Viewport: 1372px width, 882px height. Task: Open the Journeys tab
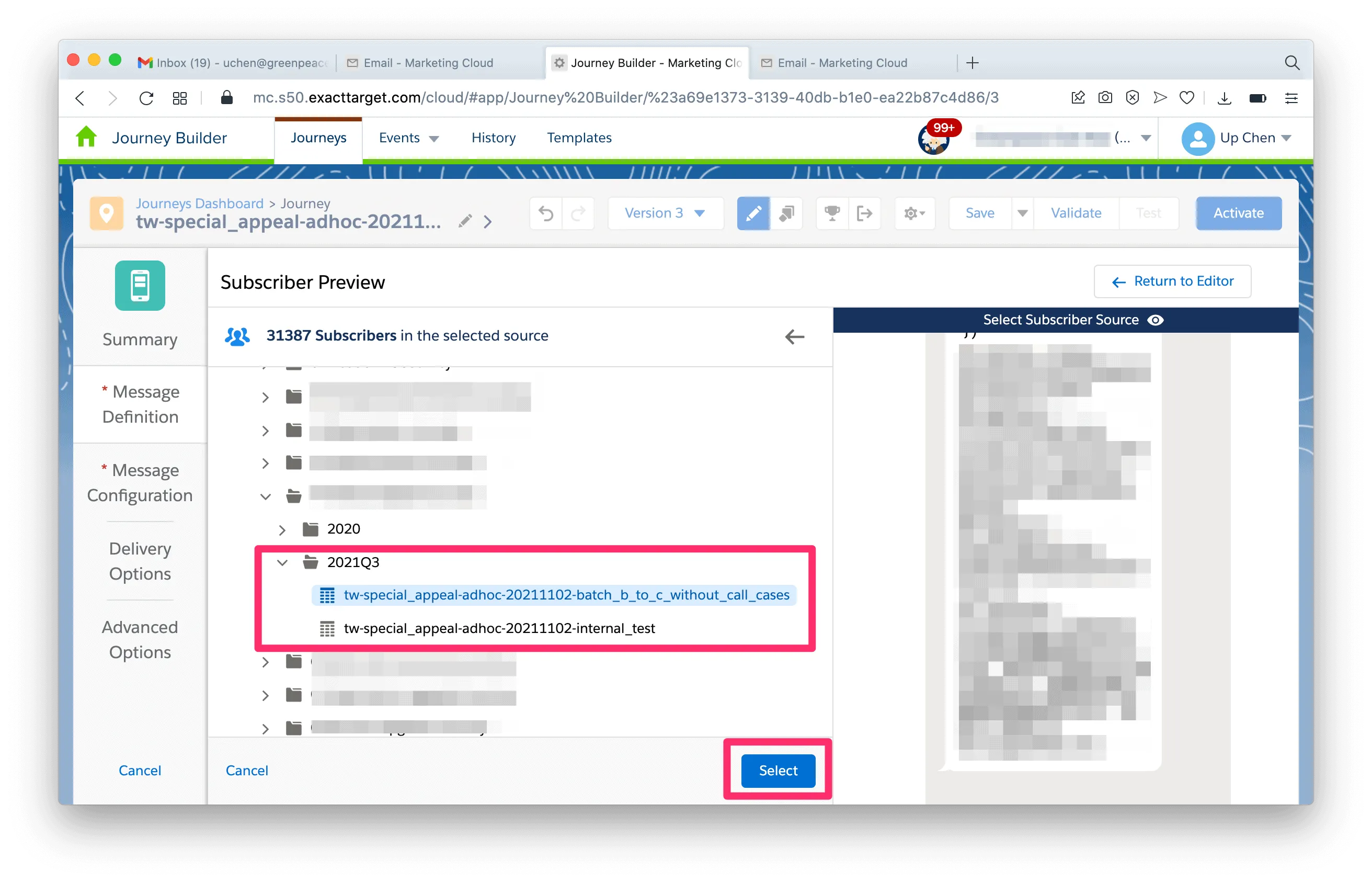(x=318, y=138)
